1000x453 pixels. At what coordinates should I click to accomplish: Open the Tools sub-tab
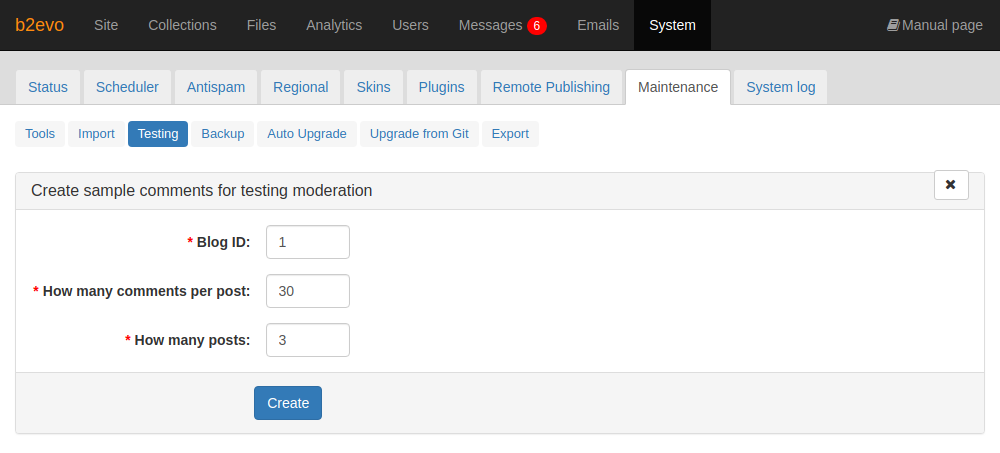pyautogui.click(x=40, y=134)
